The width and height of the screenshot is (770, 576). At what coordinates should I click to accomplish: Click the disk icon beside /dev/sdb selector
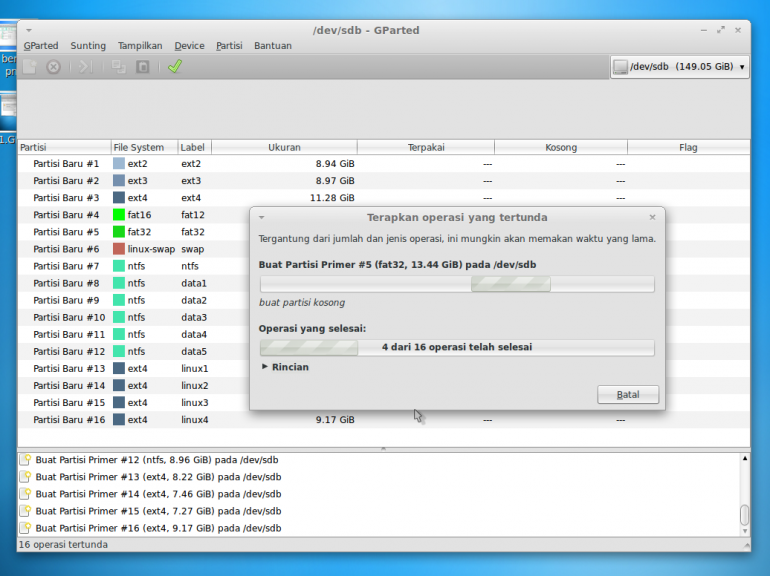pyautogui.click(x=621, y=67)
